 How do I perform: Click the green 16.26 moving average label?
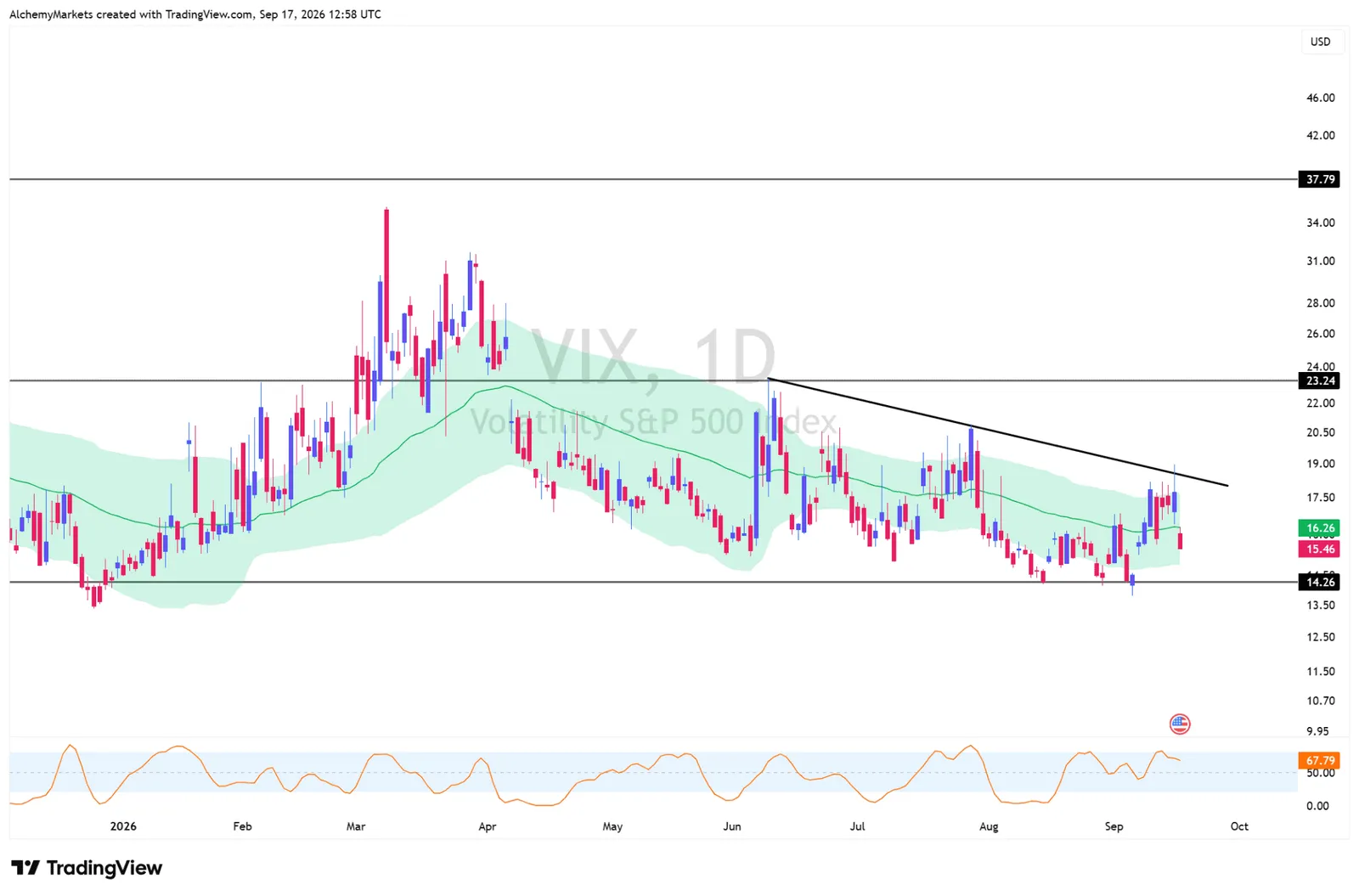(x=1320, y=528)
